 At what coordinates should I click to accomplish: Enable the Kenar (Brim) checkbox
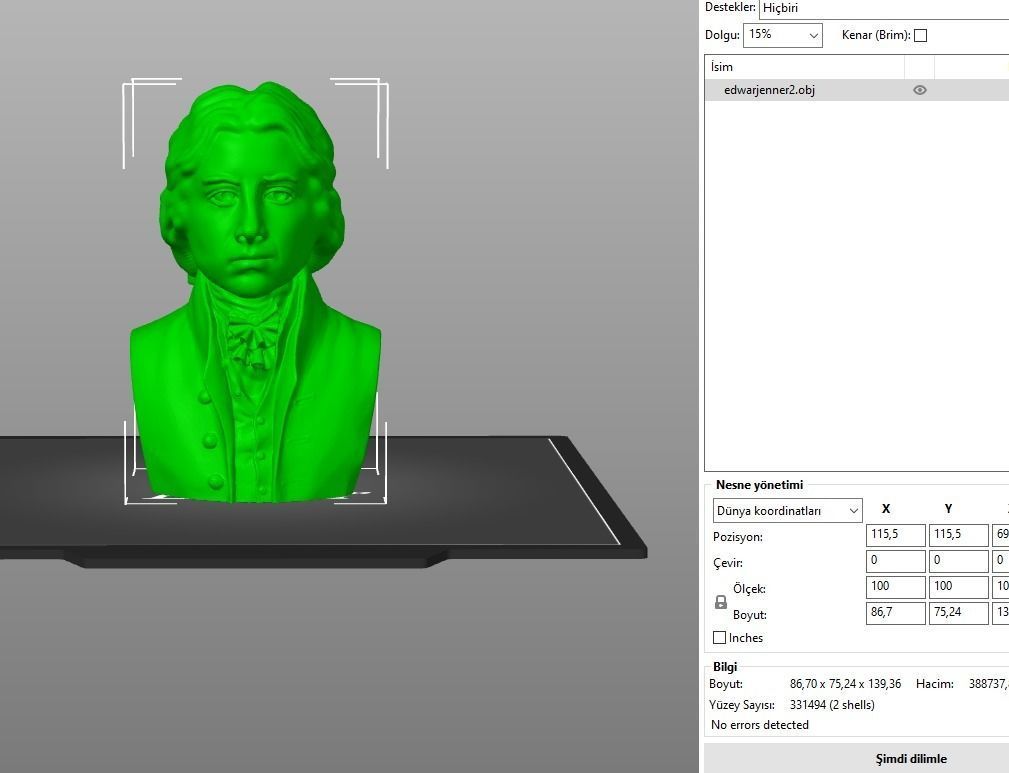pyautogui.click(x=920, y=34)
